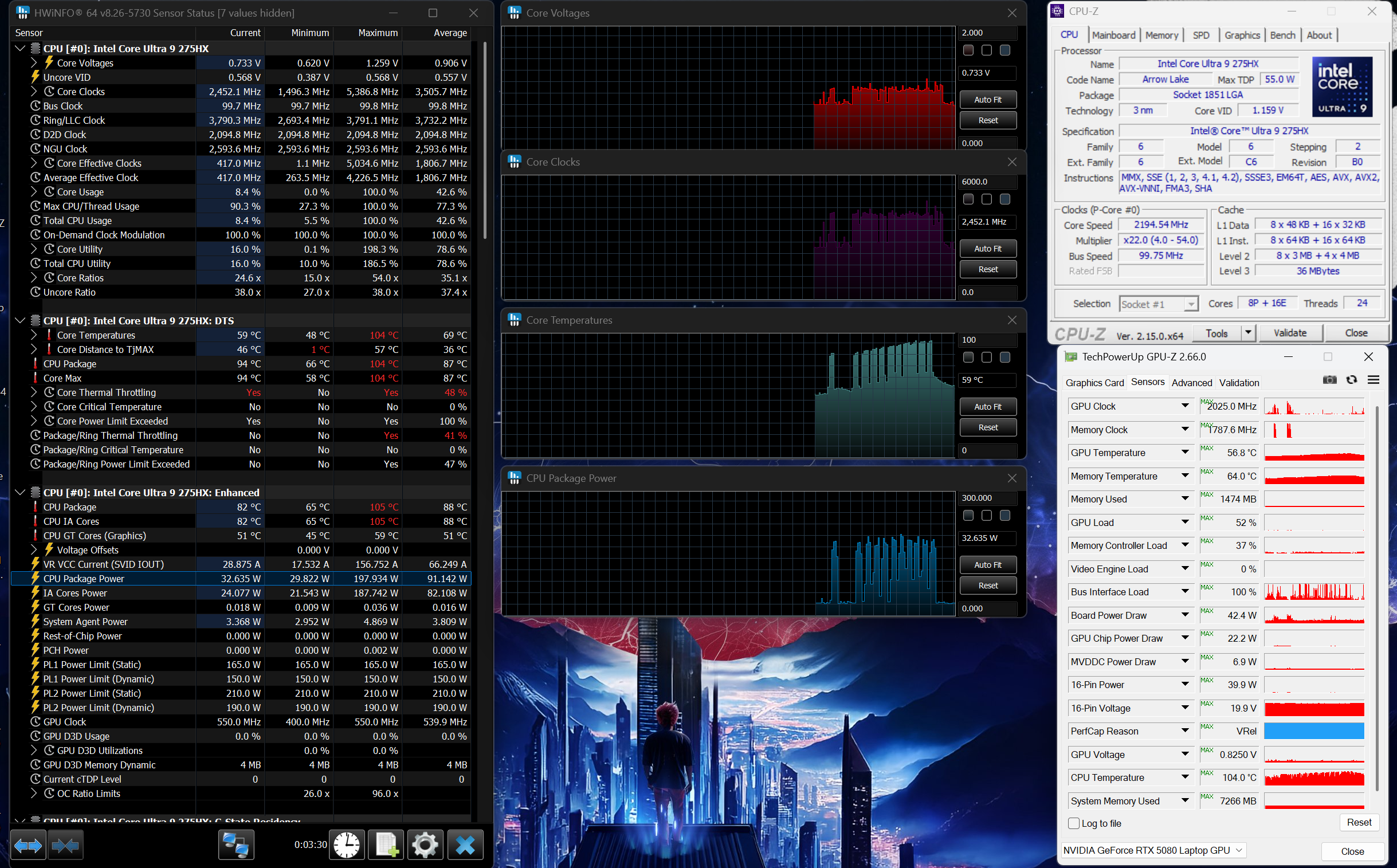Open the GPU Clock sensor dropdown in GPU-Z

pyautogui.click(x=1184, y=406)
